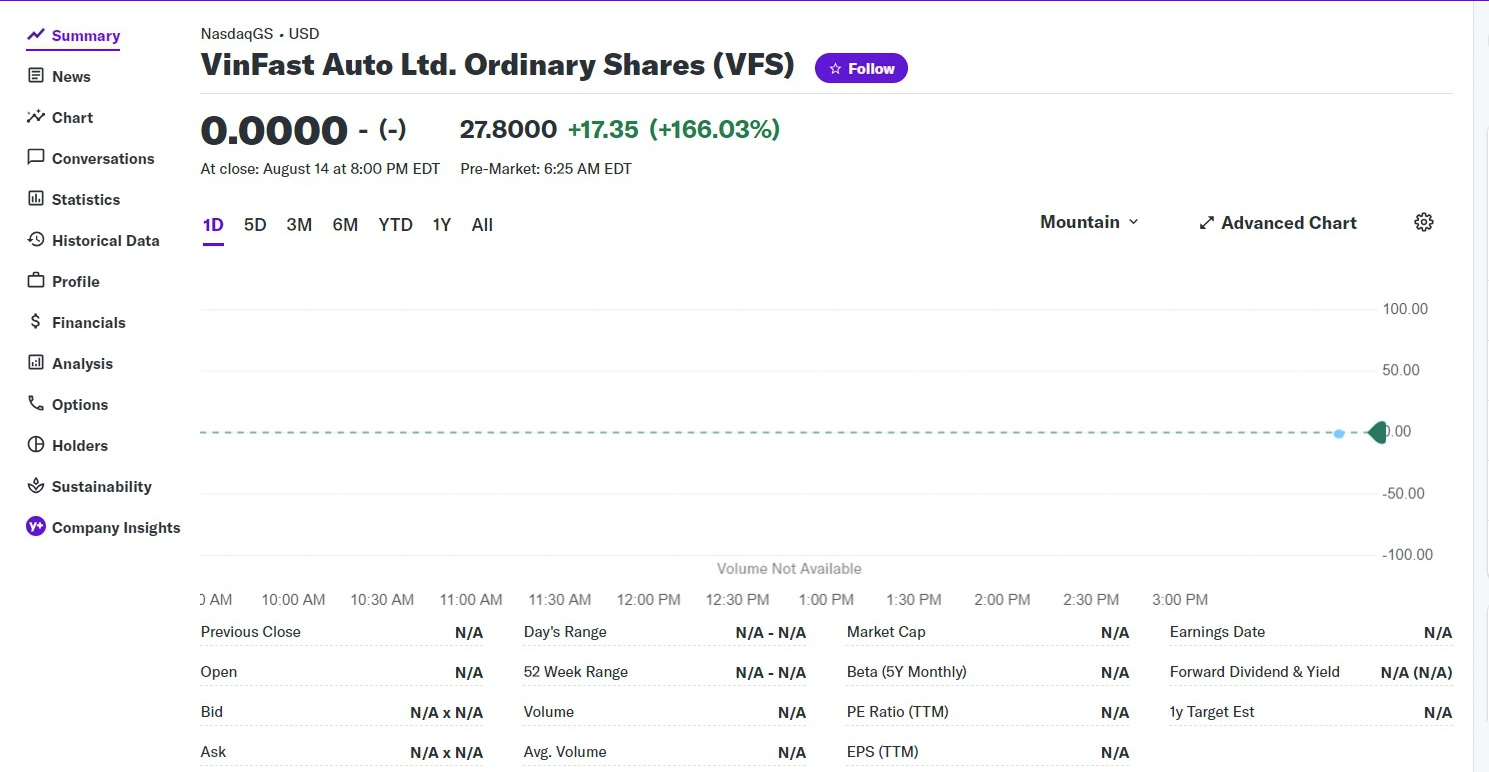The image size is (1489, 772).
Task: Open the News section icon
Action: [35, 75]
